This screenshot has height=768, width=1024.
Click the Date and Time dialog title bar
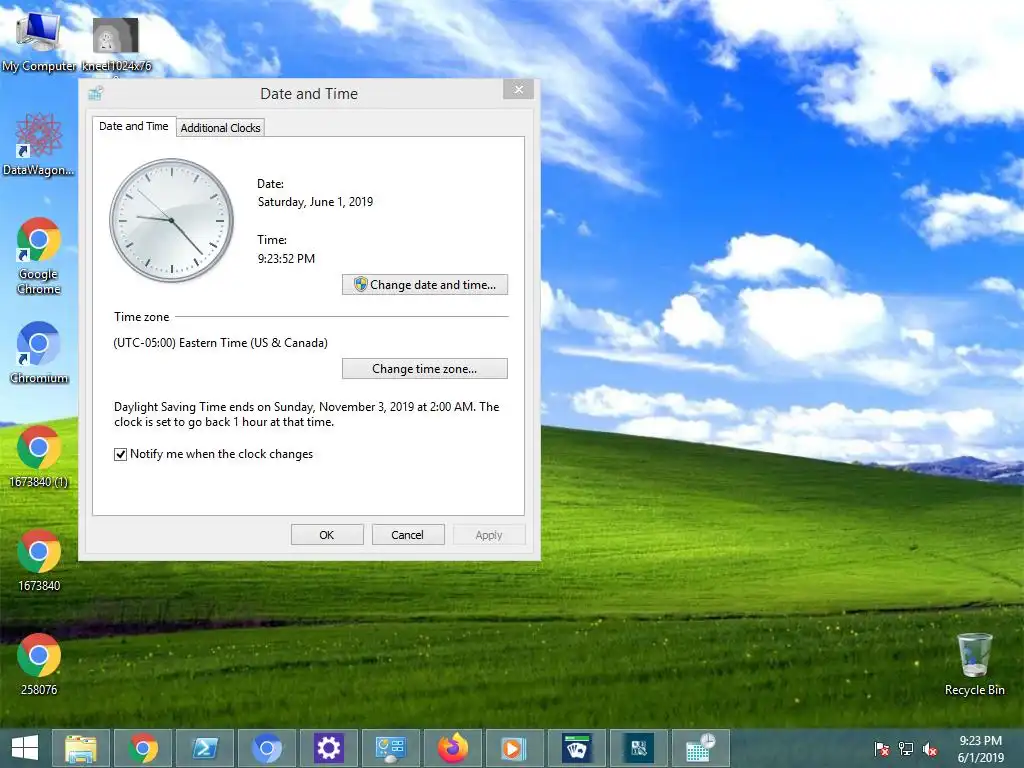tap(308, 93)
